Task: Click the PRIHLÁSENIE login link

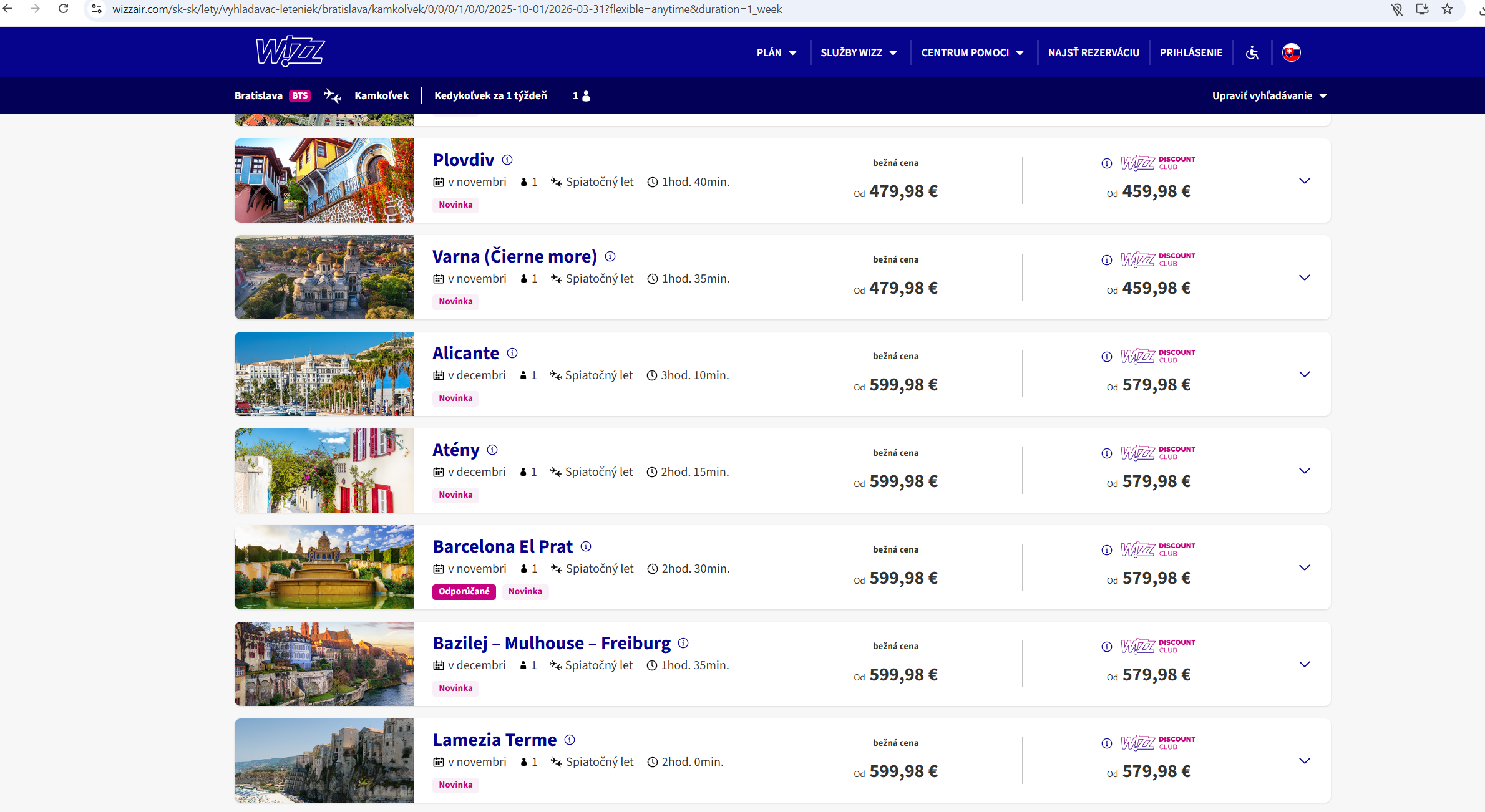Action: click(x=1190, y=52)
